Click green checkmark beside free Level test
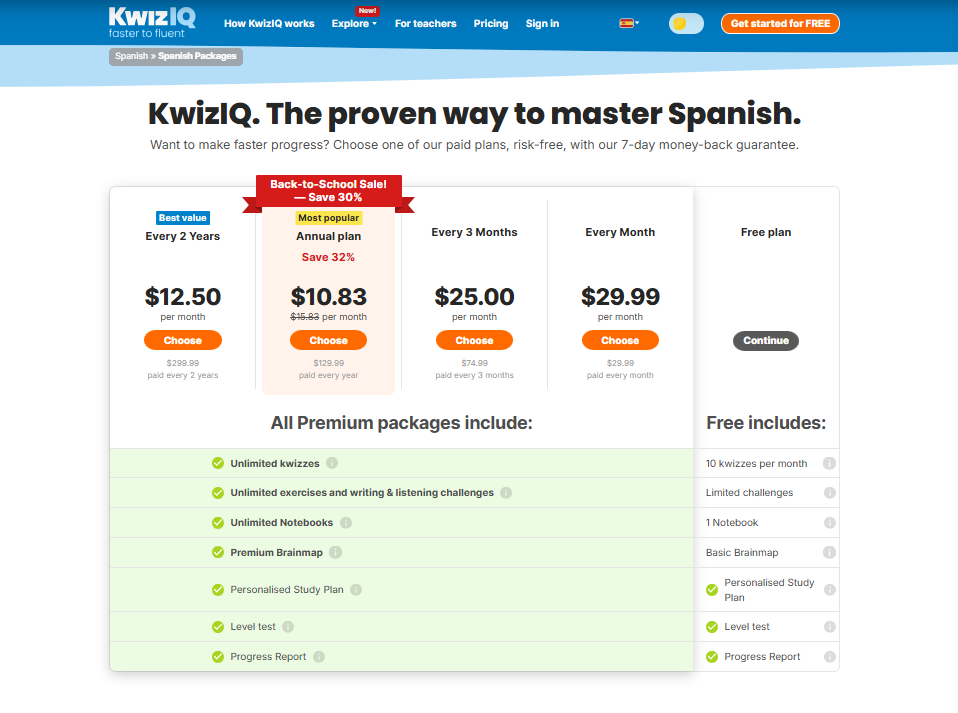The width and height of the screenshot is (958, 713). tap(712, 626)
